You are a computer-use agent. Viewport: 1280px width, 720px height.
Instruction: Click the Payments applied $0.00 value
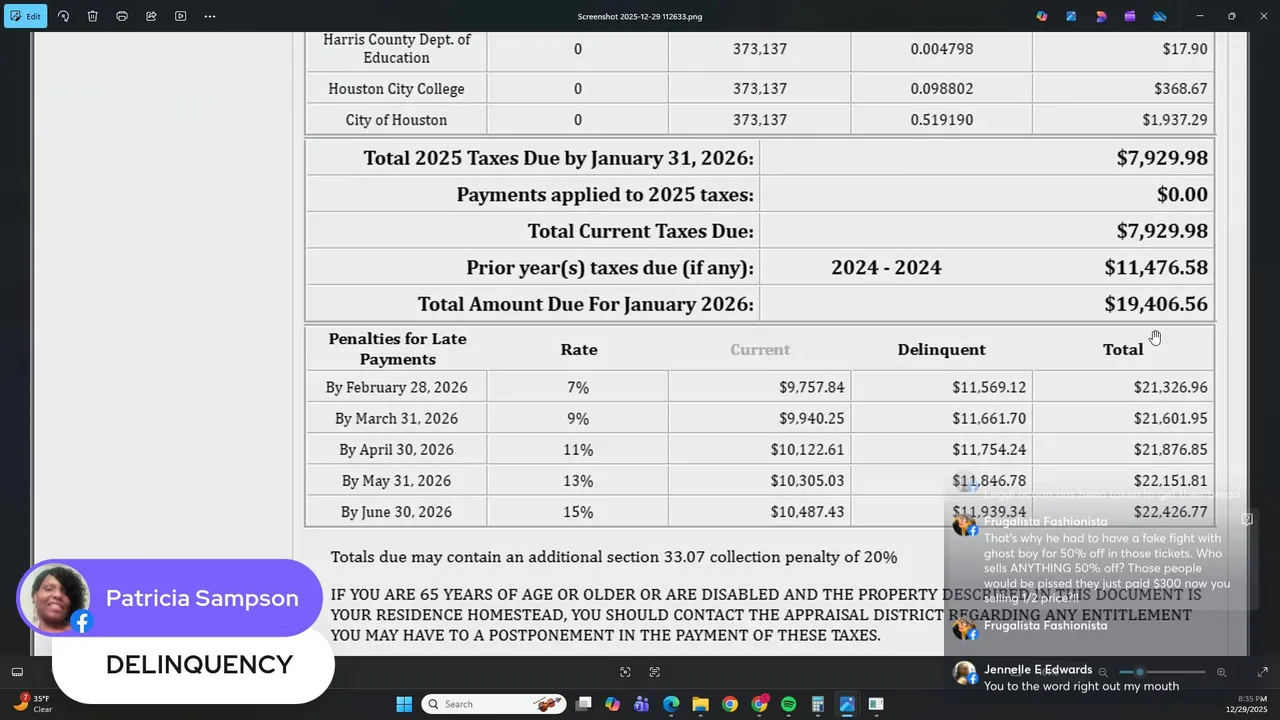[x=1182, y=195]
